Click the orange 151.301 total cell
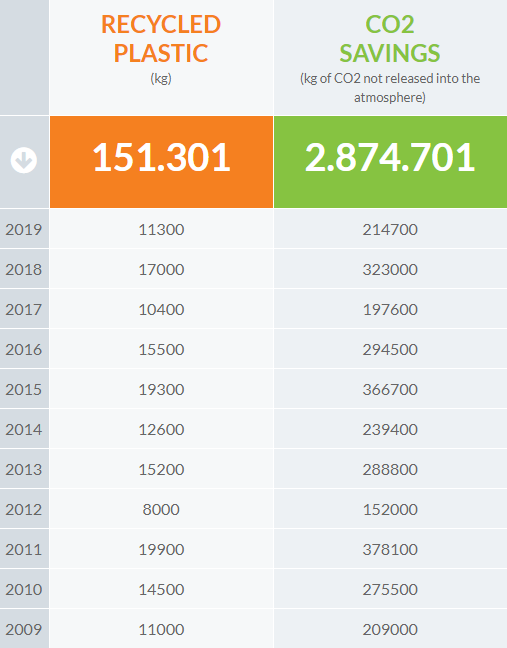Image resolution: width=507 pixels, height=648 pixels. pyautogui.click(x=162, y=162)
